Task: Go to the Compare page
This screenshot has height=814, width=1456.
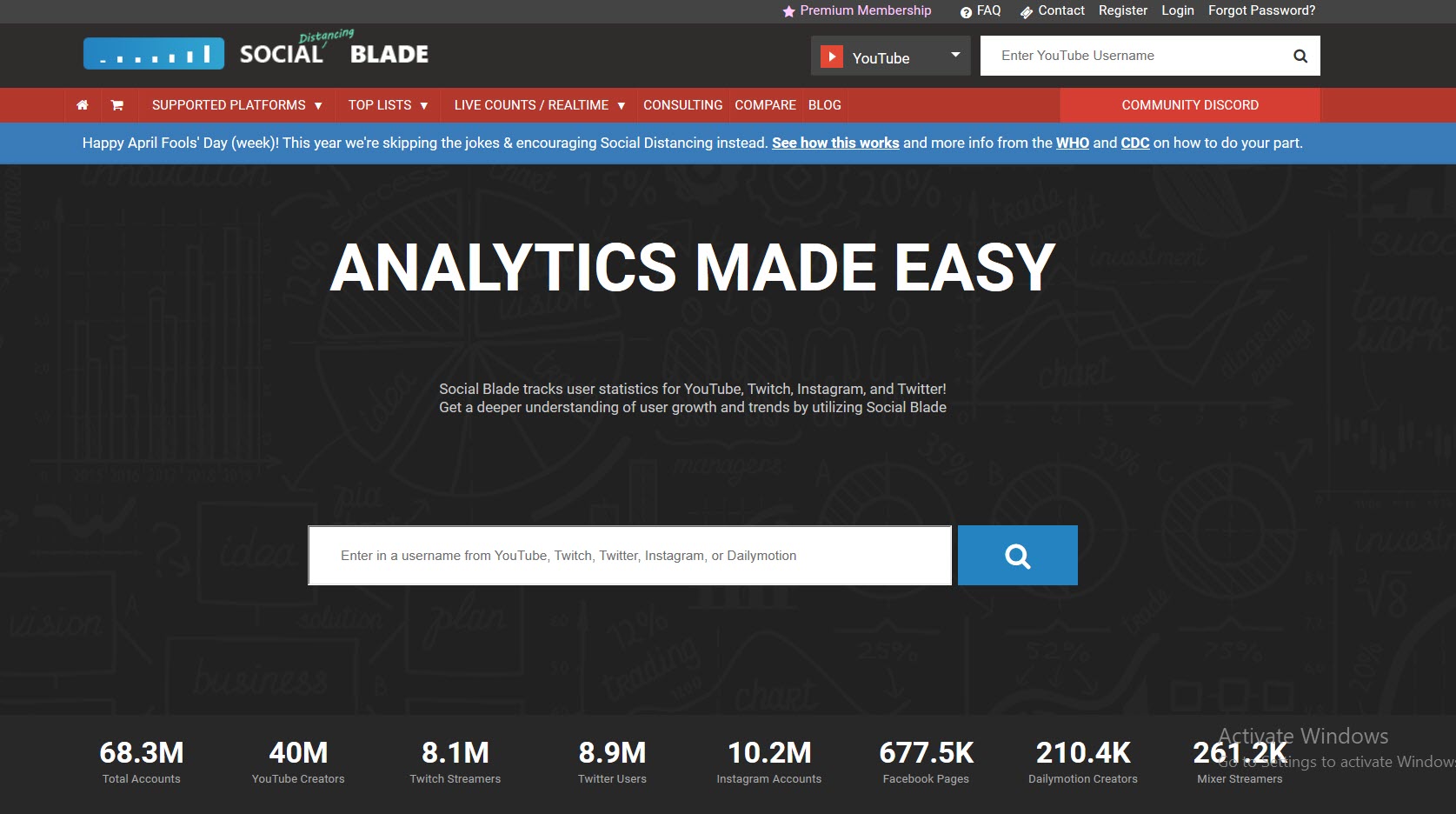Action: (x=765, y=105)
